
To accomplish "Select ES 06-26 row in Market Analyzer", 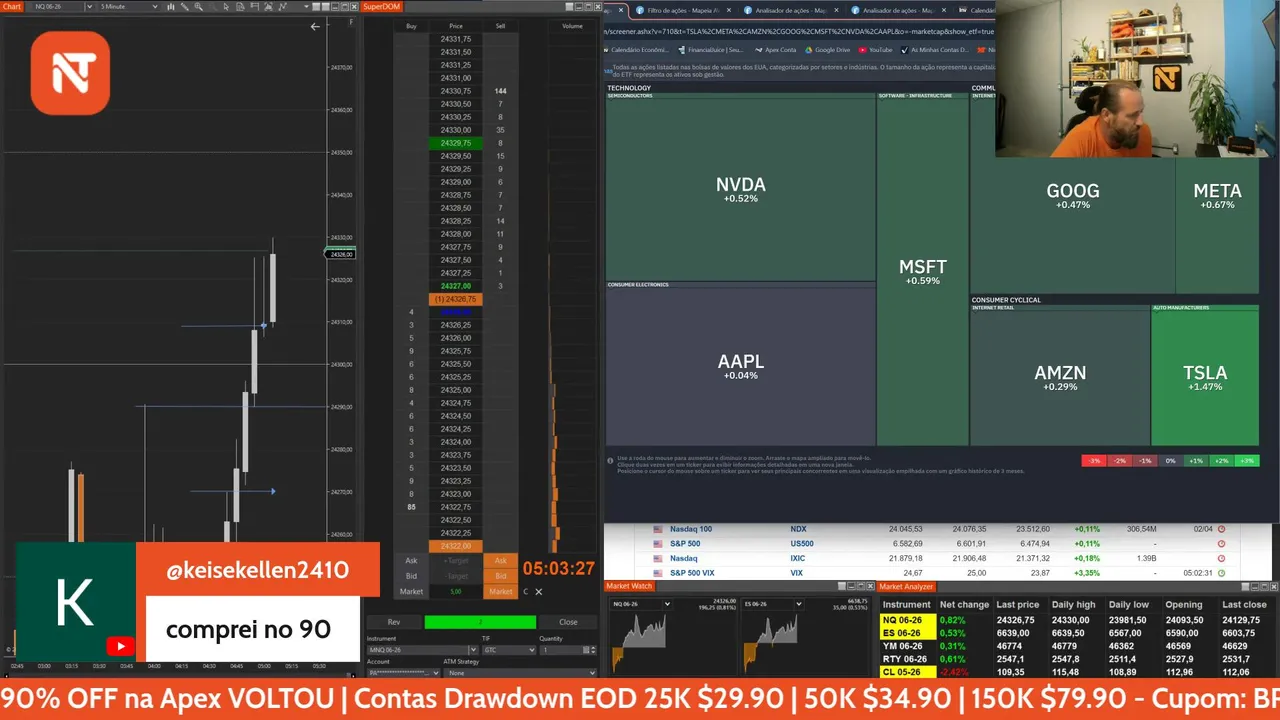I will click(x=1079, y=633).
